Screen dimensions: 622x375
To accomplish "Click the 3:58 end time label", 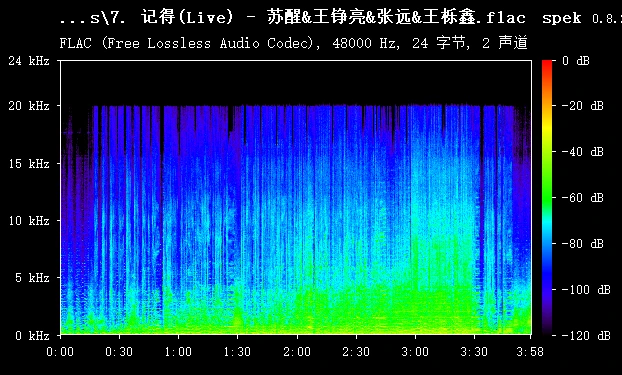I will coord(530,352).
